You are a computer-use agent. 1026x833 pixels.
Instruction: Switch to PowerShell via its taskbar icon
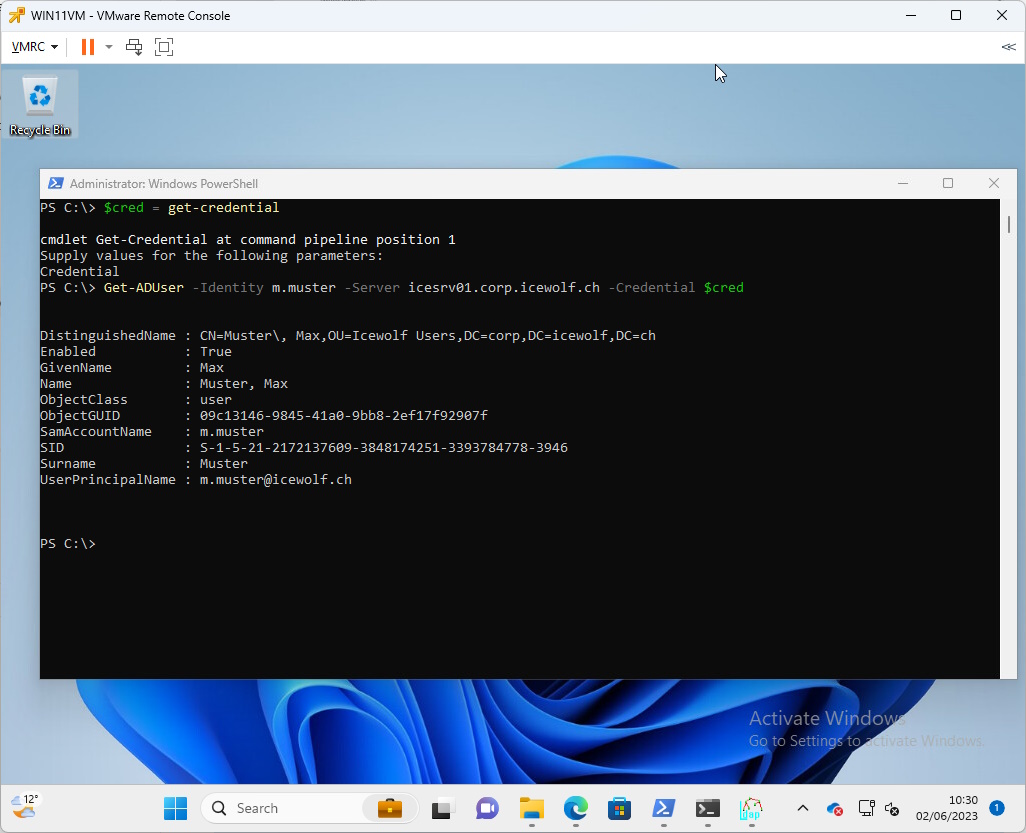coord(663,808)
